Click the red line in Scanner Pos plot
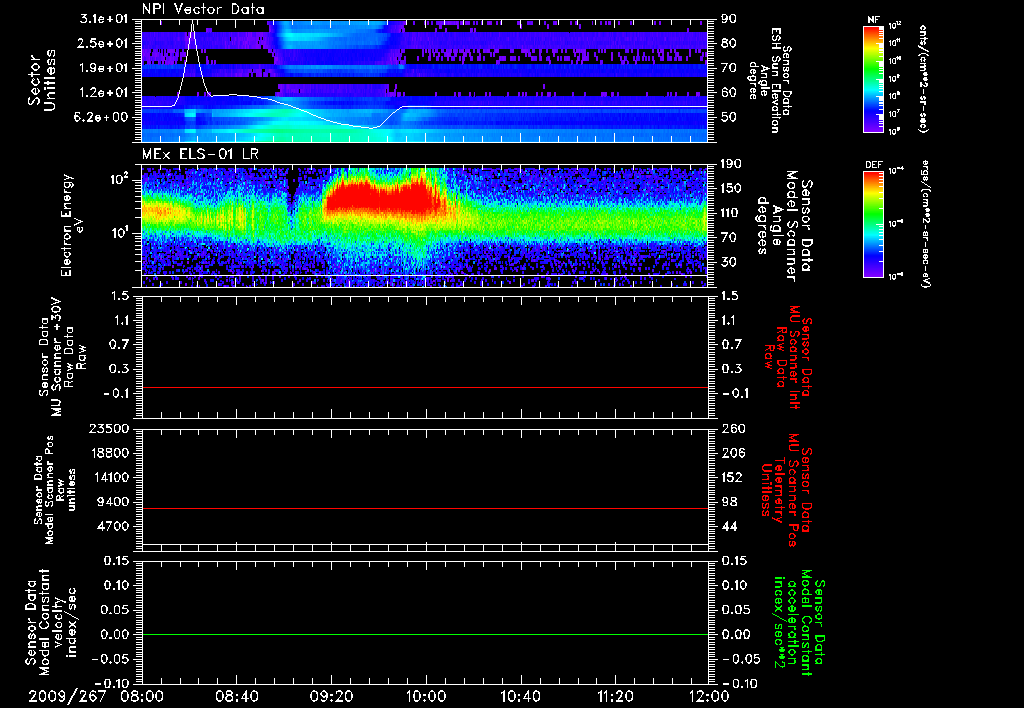Image resolution: width=1024 pixels, height=708 pixels. (425, 508)
